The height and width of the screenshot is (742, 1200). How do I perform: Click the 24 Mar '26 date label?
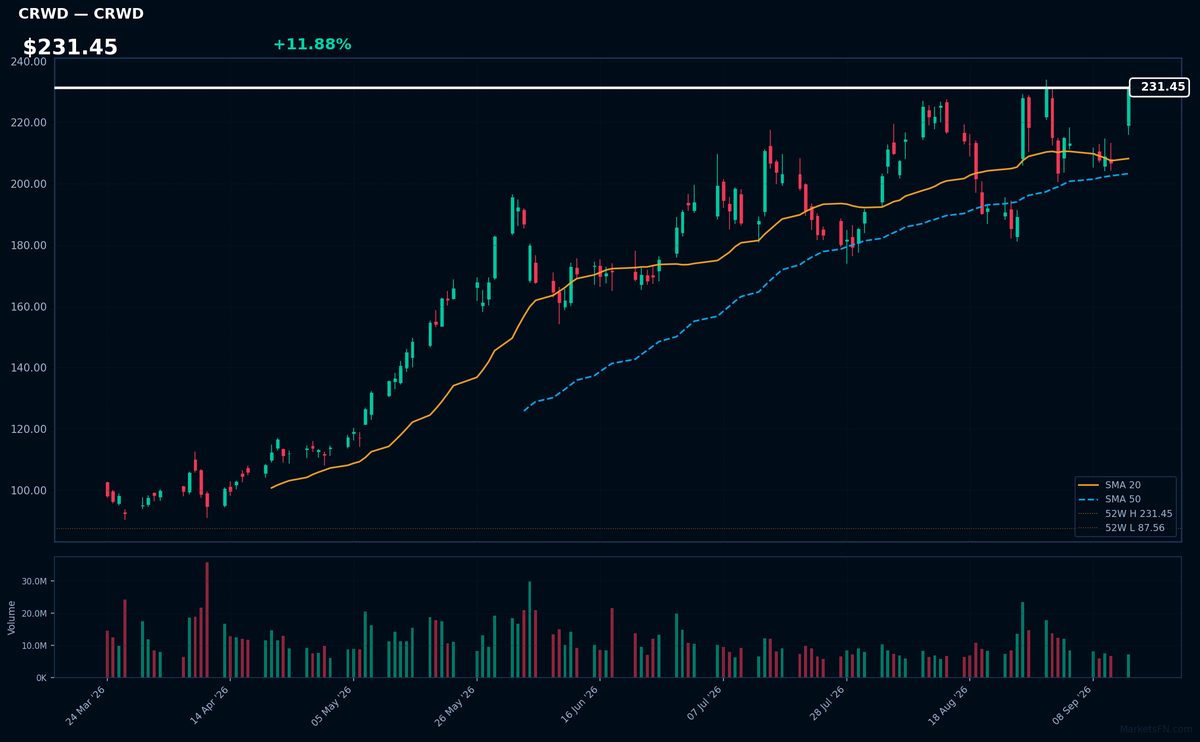[x=88, y=705]
